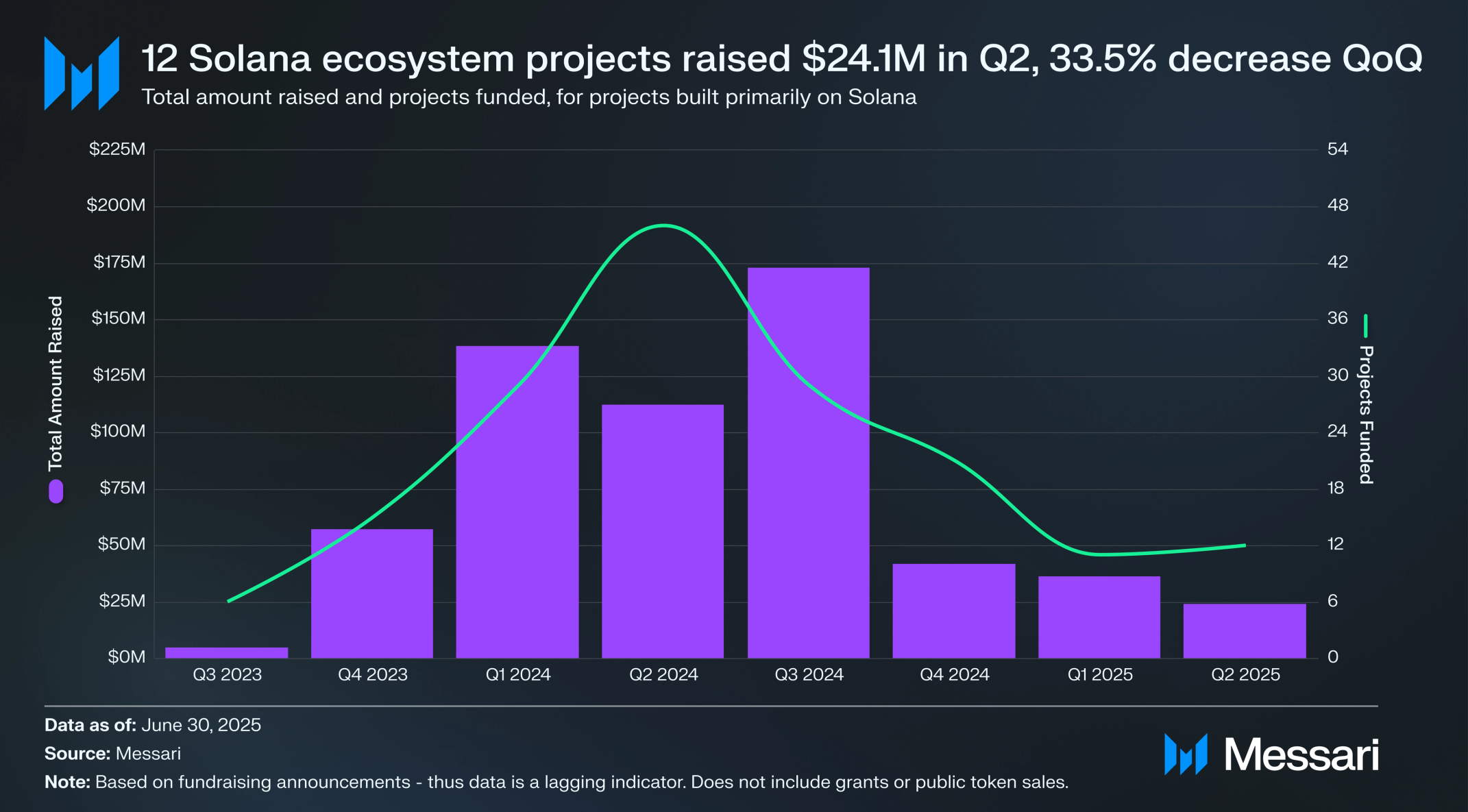Click the $150M y-axis label
Image resolution: width=1468 pixels, height=812 pixels.
pos(119,319)
